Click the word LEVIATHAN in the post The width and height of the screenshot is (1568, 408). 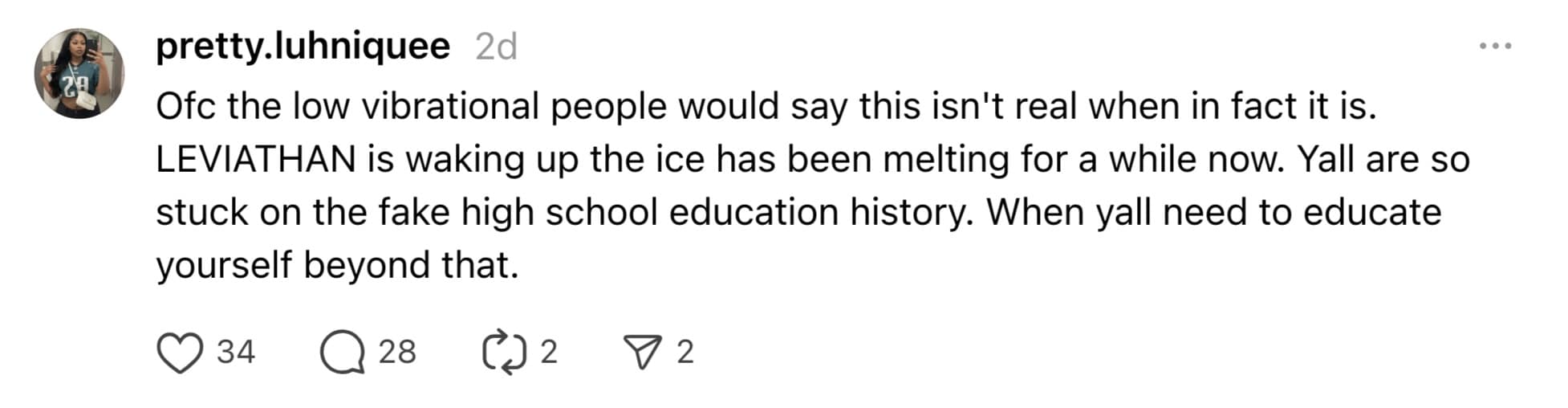pos(256,159)
